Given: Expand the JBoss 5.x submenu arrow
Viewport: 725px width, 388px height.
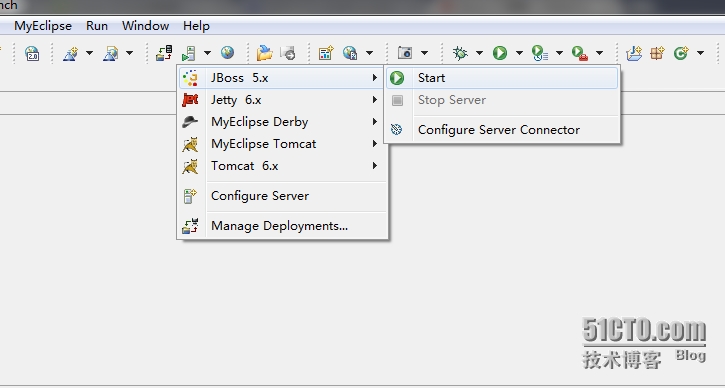Looking at the screenshot, I should point(375,78).
